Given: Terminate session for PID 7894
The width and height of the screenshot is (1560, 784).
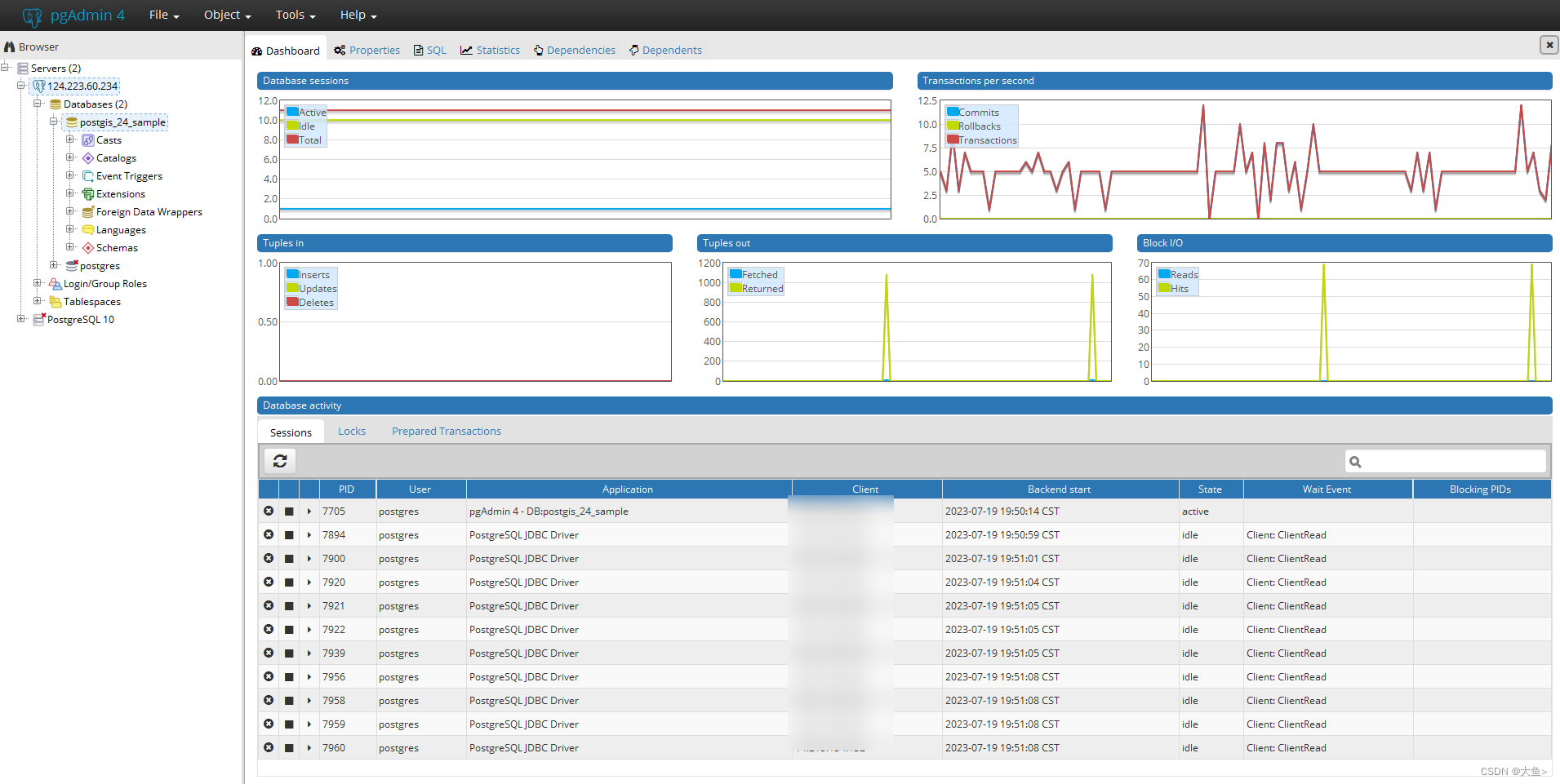Looking at the screenshot, I should tap(289, 535).
